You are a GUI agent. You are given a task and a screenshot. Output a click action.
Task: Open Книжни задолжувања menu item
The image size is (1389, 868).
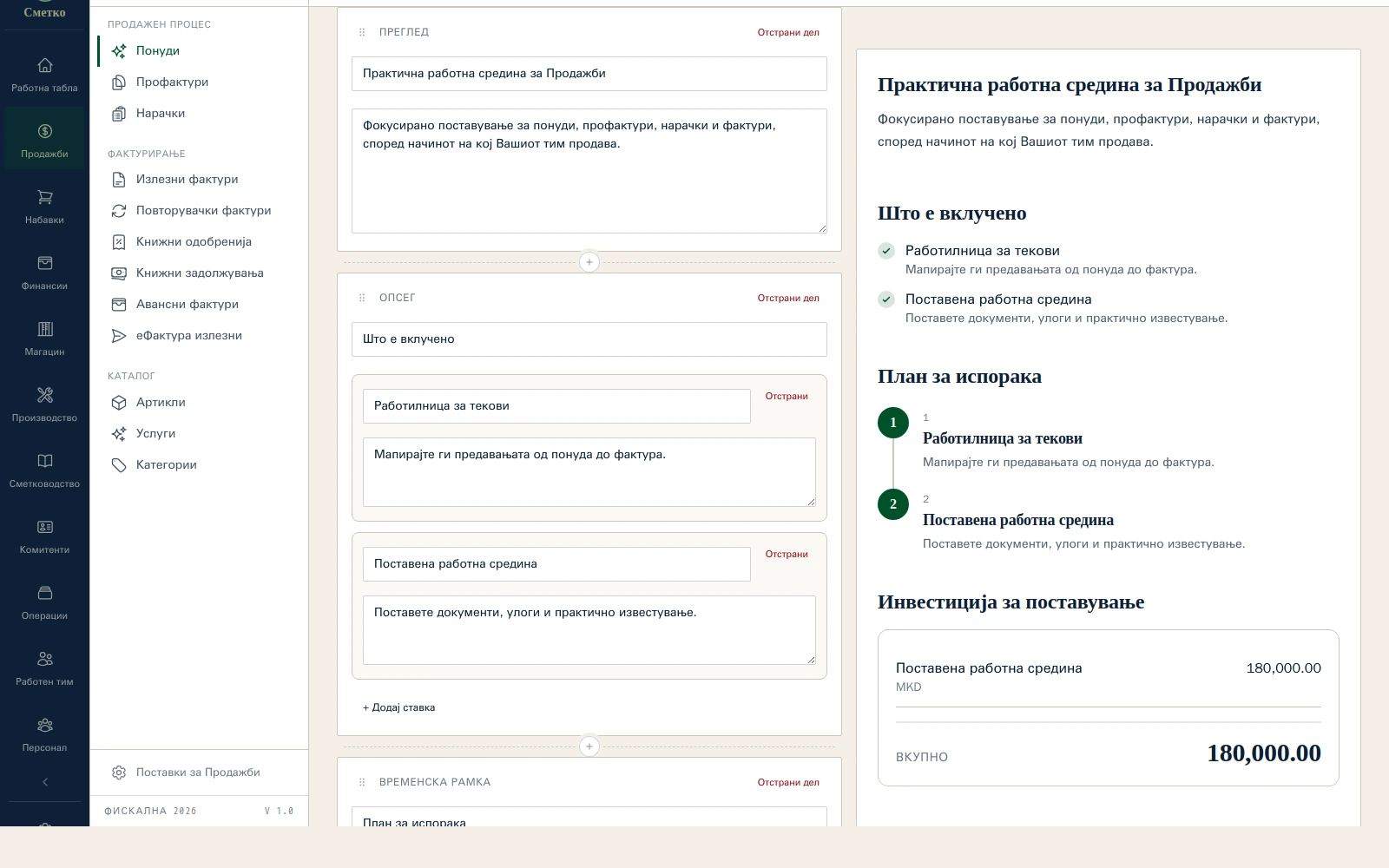tap(199, 273)
